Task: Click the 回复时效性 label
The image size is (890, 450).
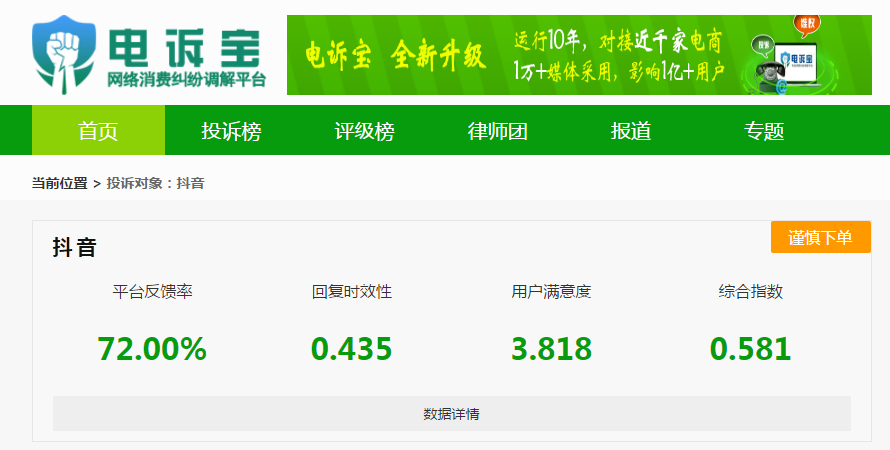Action: [352, 292]
